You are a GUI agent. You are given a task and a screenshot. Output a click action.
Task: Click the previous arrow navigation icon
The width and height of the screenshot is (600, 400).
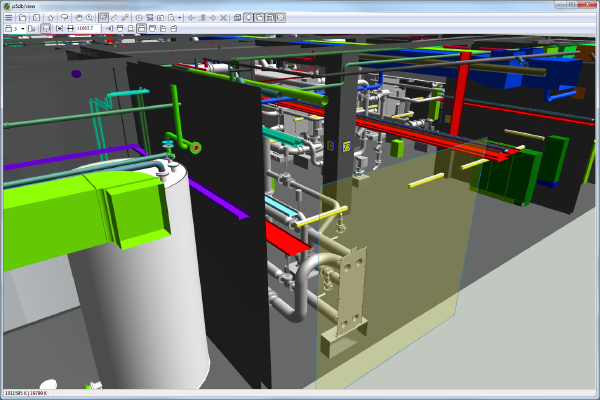191,18
